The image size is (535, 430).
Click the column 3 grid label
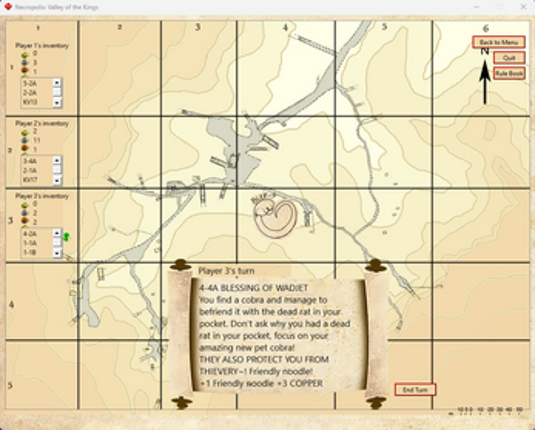(198, 27)
